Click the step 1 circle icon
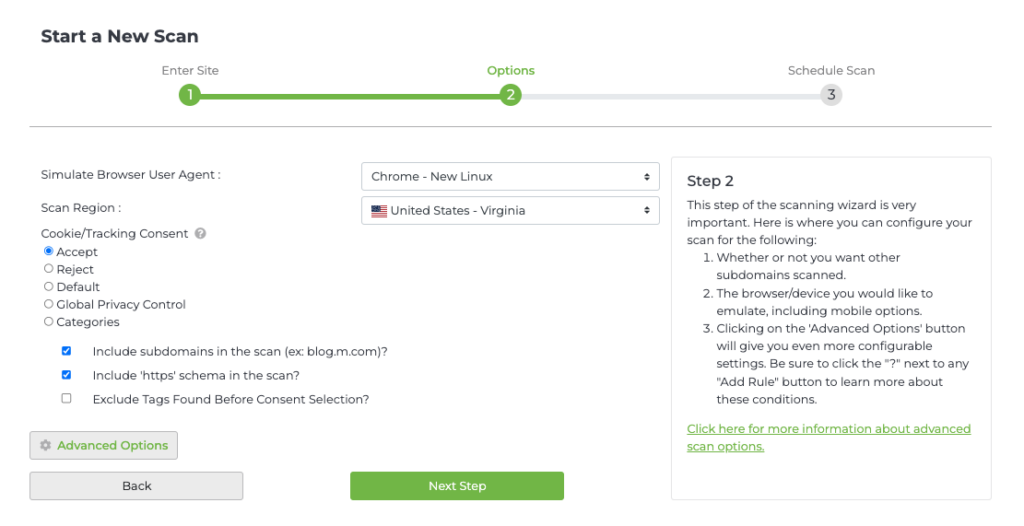 tap(190, 96)
